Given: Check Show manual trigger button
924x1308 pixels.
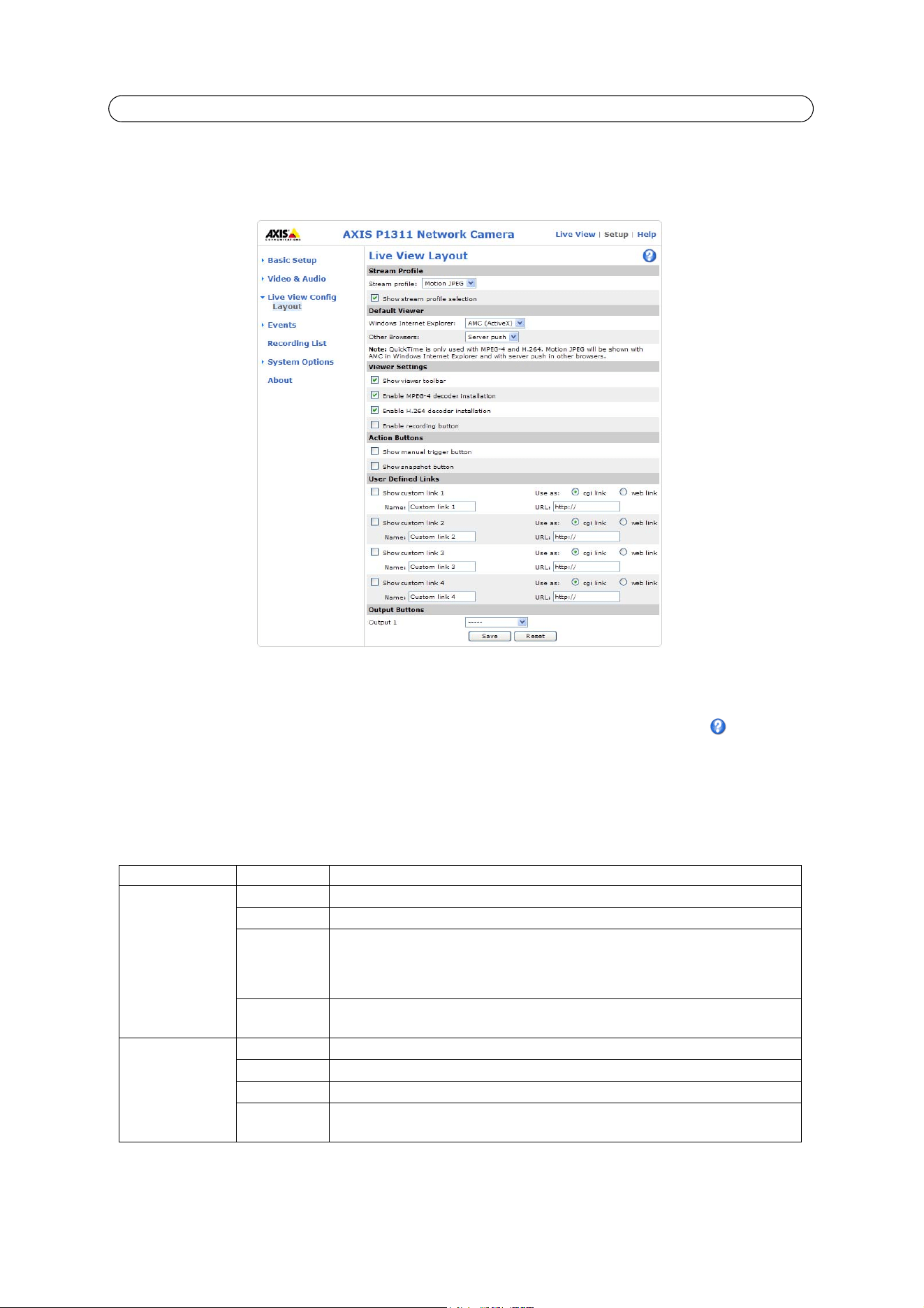Looking at the screenshot, I should pyautogui.click(x=375, y=451).
